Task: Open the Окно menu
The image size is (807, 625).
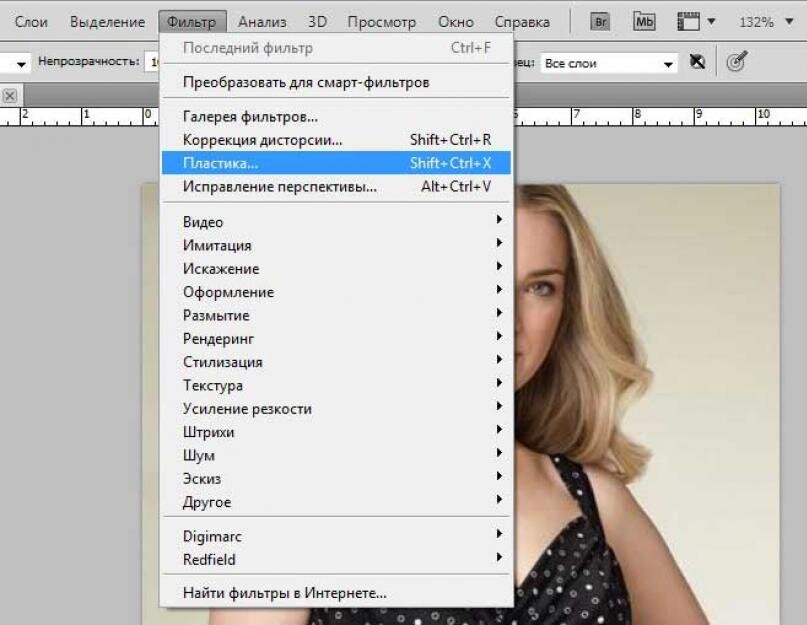Action: [x=456, y=20]
